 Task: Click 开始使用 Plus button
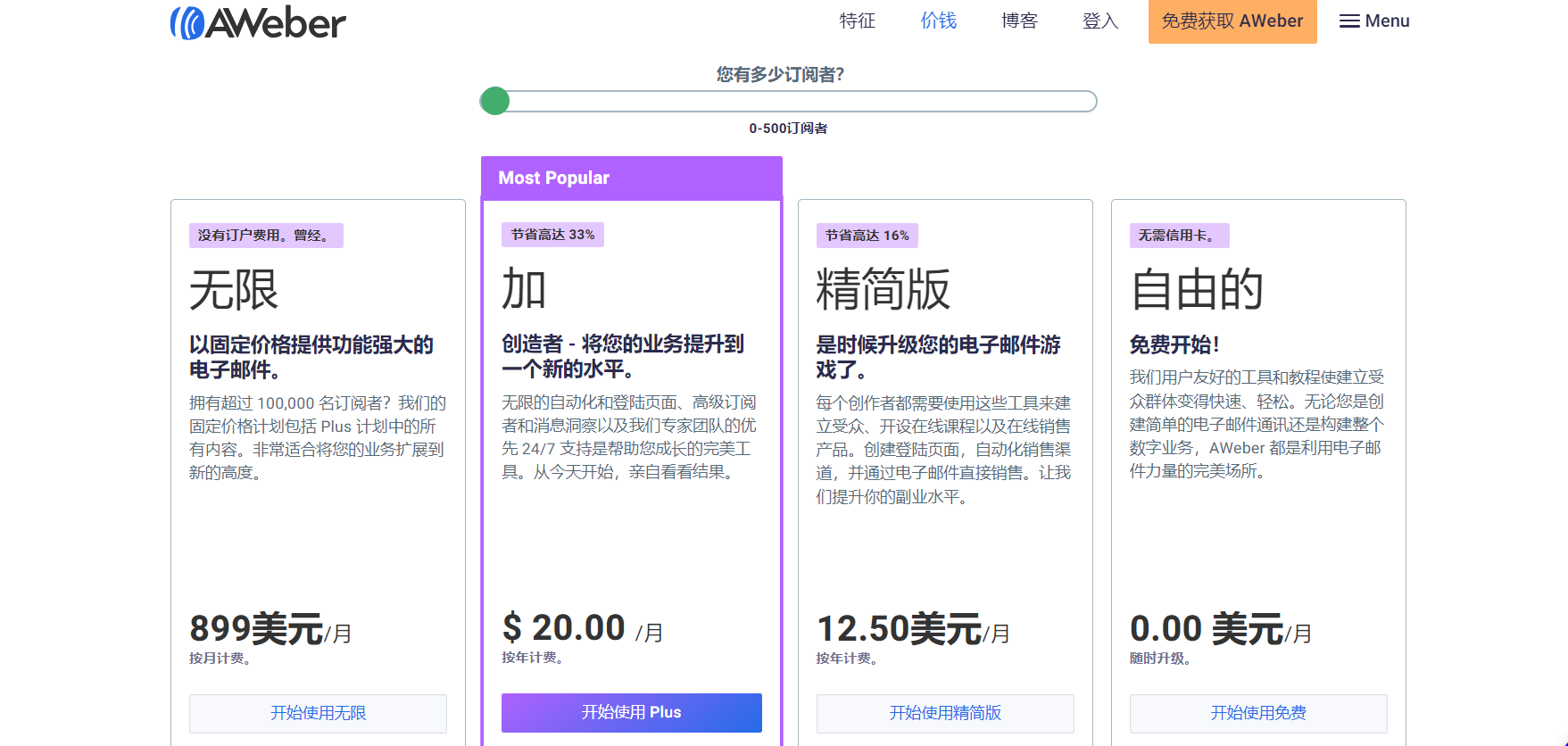(x=632, y=712)
